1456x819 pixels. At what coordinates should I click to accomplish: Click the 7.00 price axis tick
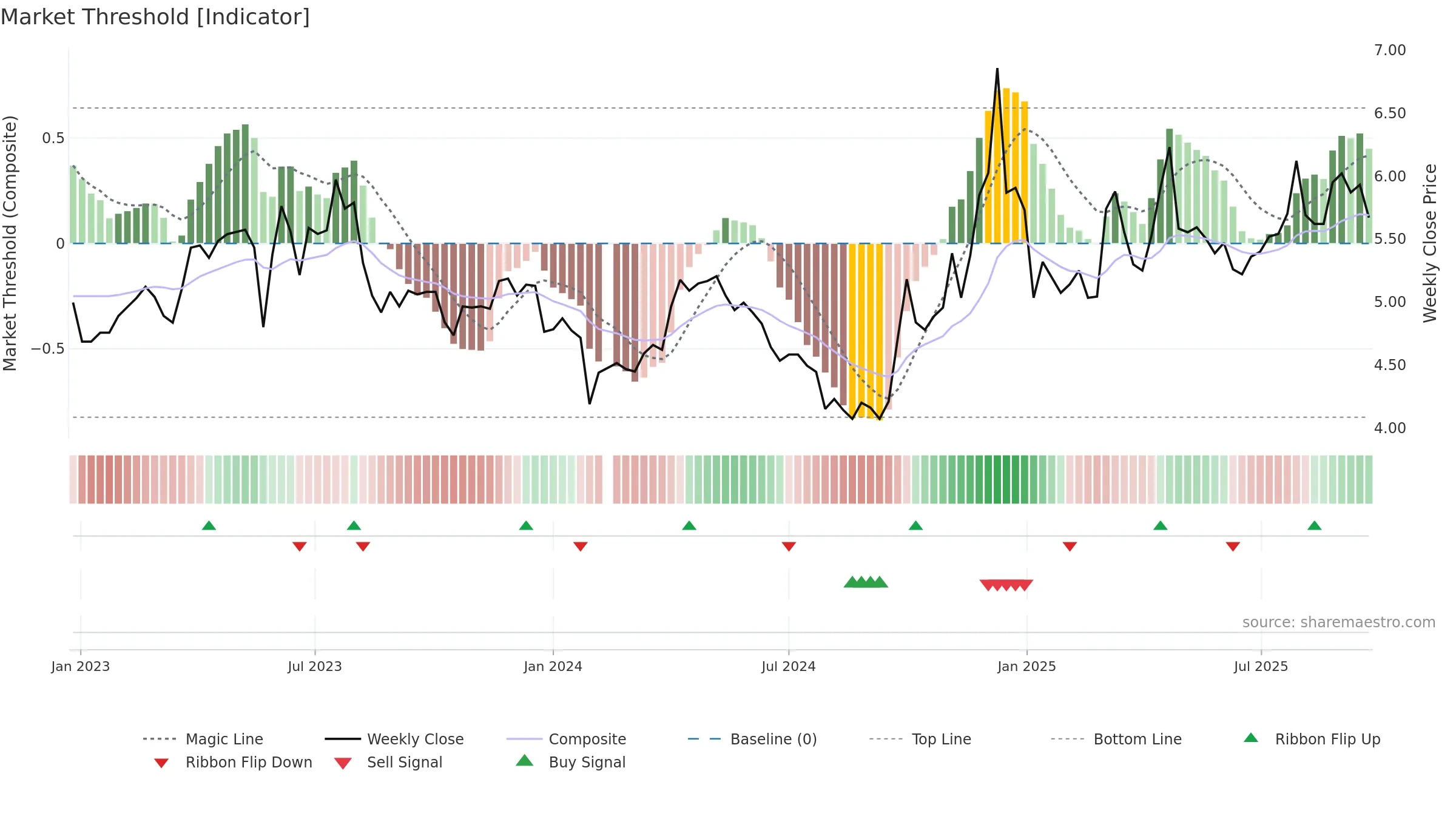click(1390, 50)
